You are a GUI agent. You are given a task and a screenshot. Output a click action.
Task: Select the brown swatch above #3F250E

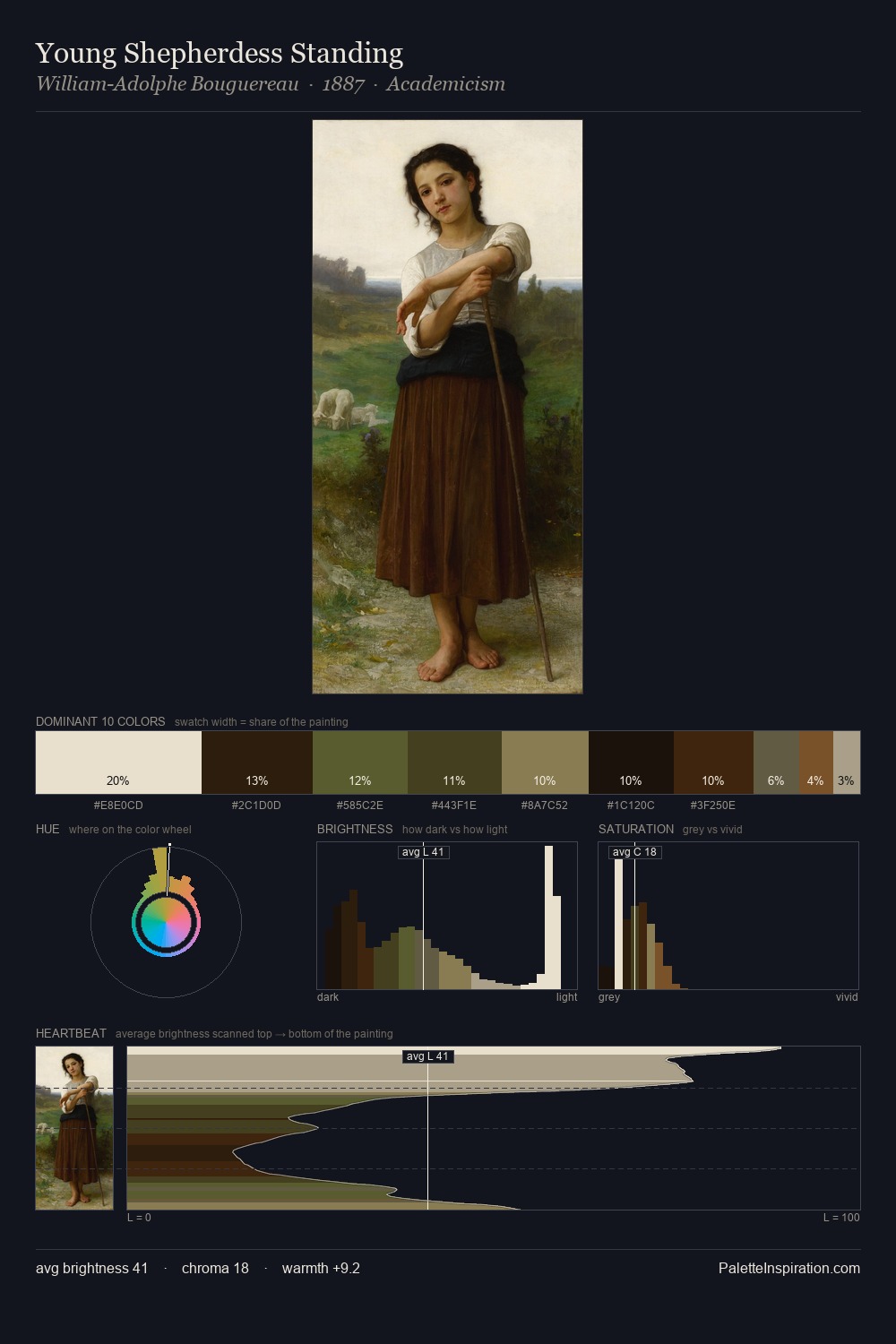[x=713, y=762]
